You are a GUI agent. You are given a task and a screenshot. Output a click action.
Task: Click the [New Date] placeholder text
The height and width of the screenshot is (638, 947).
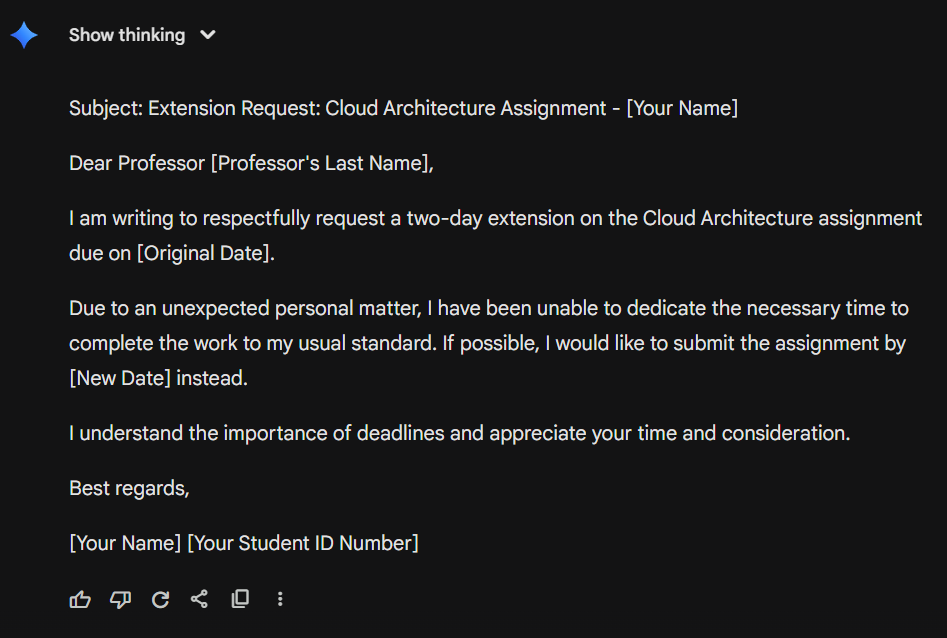(x=120, y=379)
